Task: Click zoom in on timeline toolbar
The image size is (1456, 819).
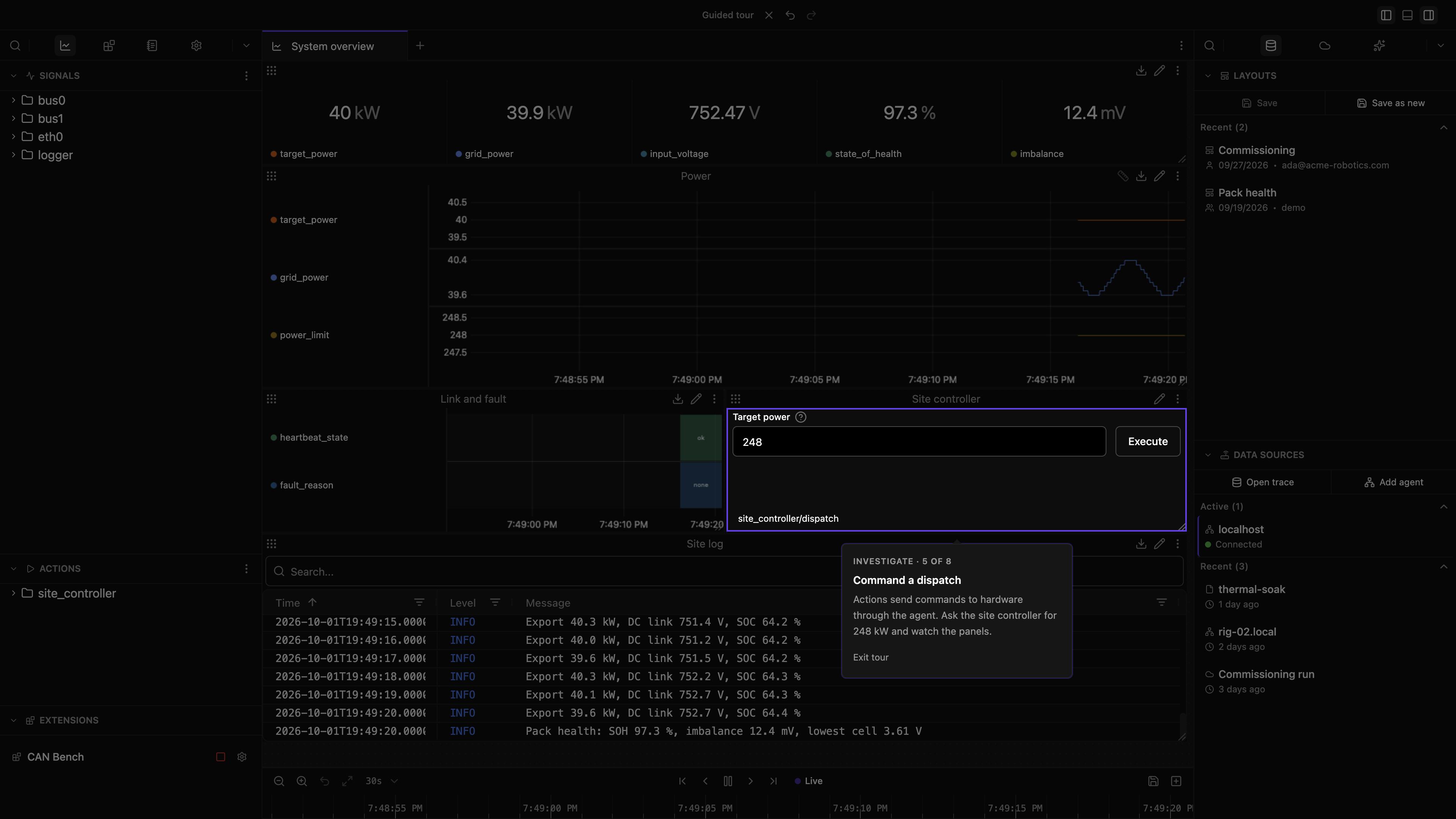Action: [302, 781]
